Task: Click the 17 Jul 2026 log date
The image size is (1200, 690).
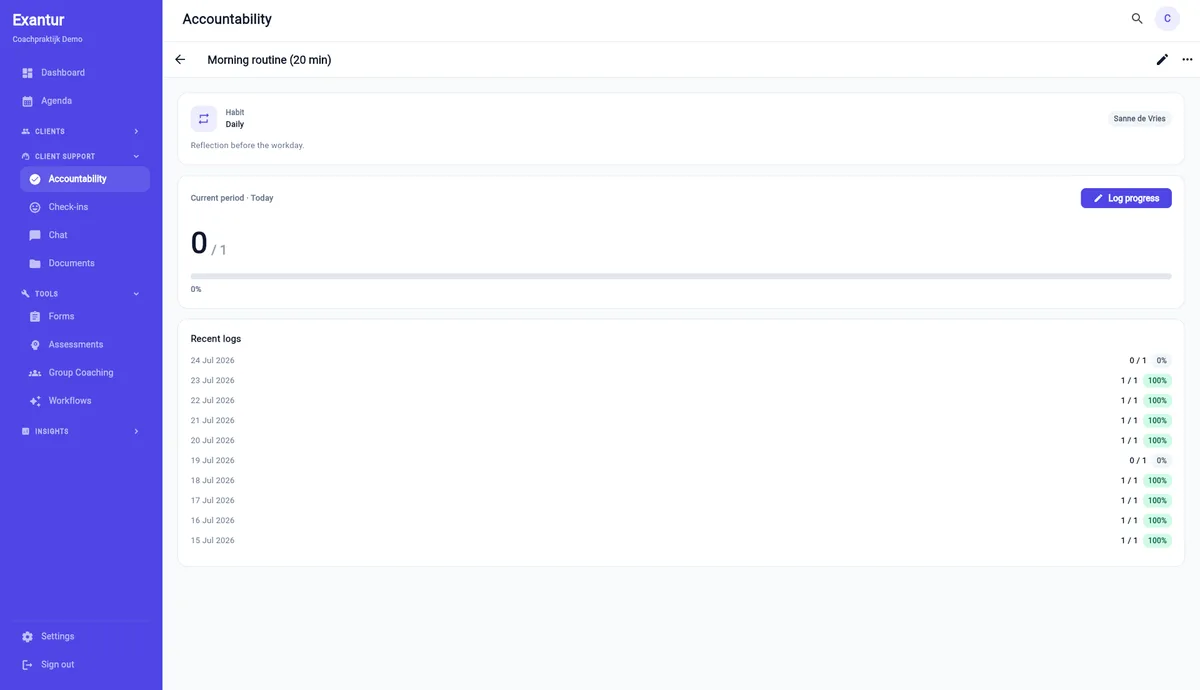Action: (213, 500)
